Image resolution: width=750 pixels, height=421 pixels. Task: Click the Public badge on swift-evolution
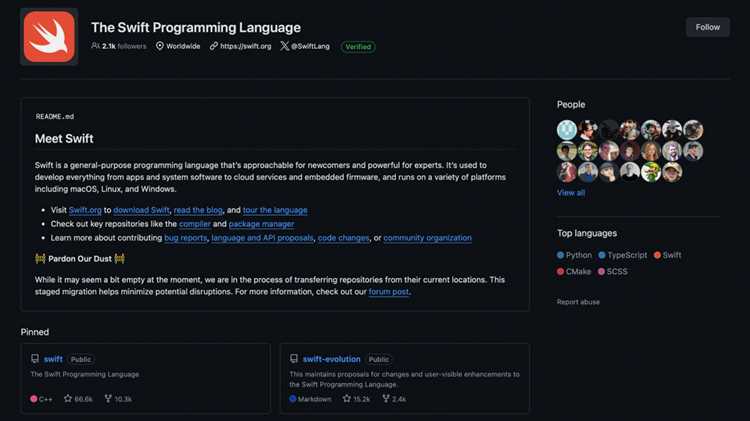click(378, 359)
